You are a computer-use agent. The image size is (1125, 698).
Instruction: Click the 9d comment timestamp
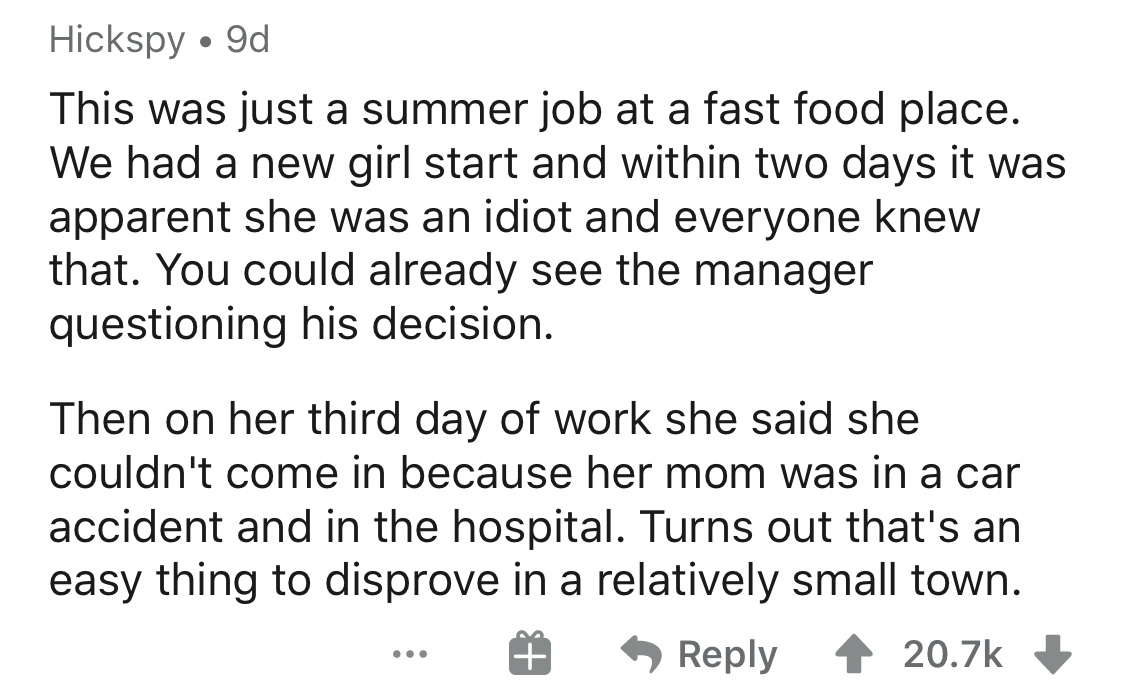[248, 40]
